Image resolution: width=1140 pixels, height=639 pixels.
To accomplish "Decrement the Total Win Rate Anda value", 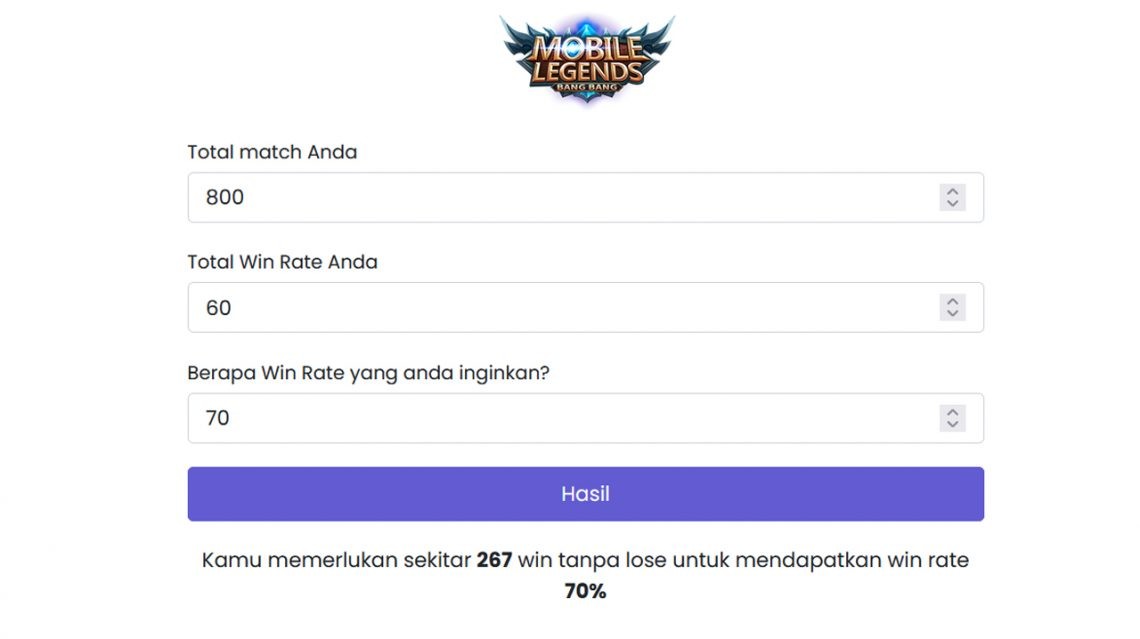I will [x=953, y=313].
